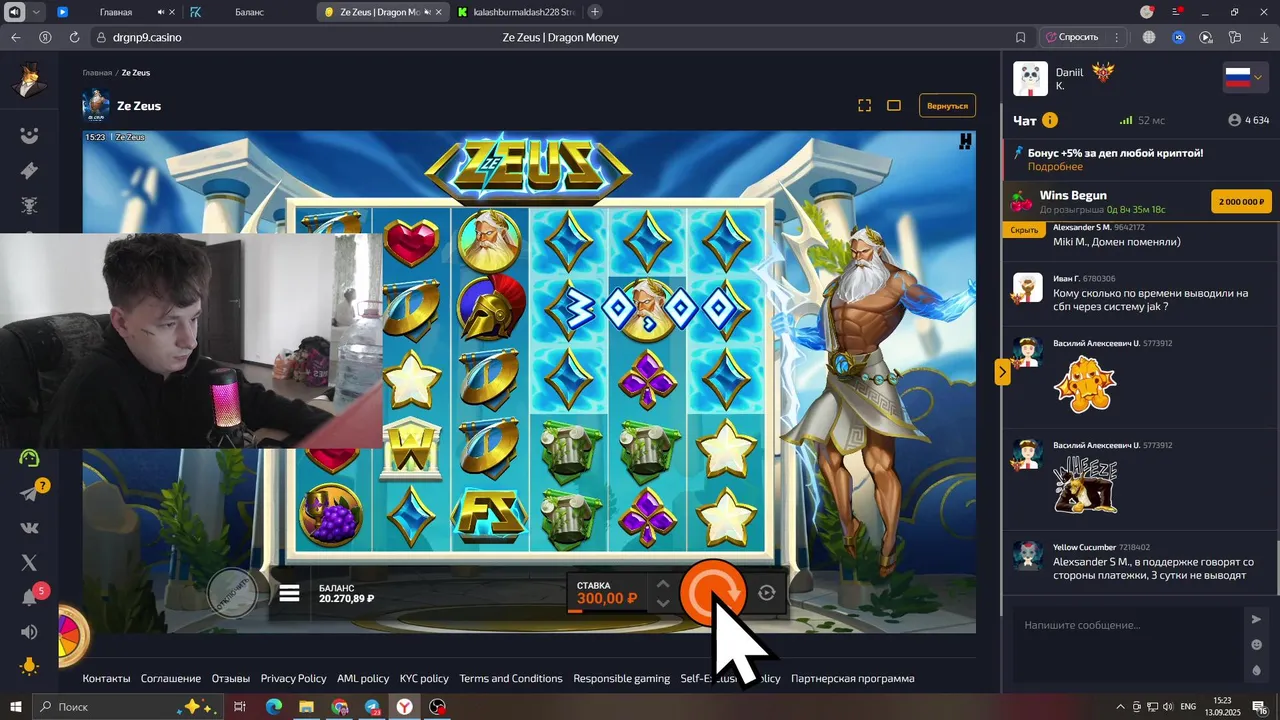The width and height of the screenshot is (1280, 720).
Task: Open Windows Start menu
Action: pos(16,706)
